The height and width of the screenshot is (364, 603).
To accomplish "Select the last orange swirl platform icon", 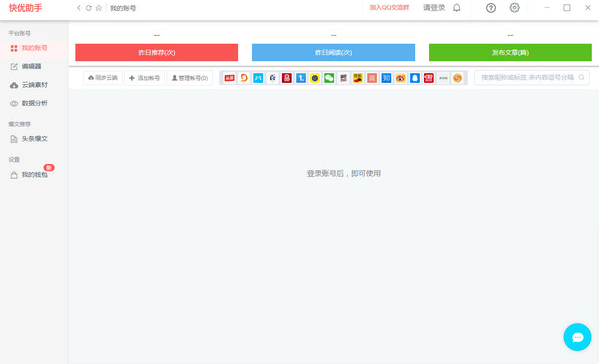I will [457, 78].
